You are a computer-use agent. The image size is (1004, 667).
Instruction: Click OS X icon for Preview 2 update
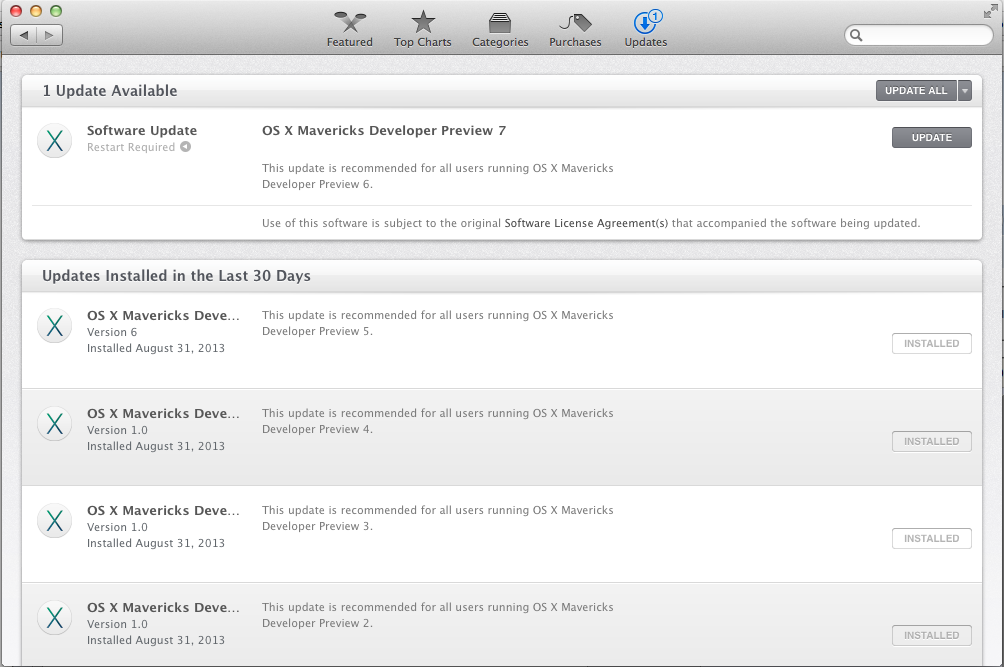(54, 618)
